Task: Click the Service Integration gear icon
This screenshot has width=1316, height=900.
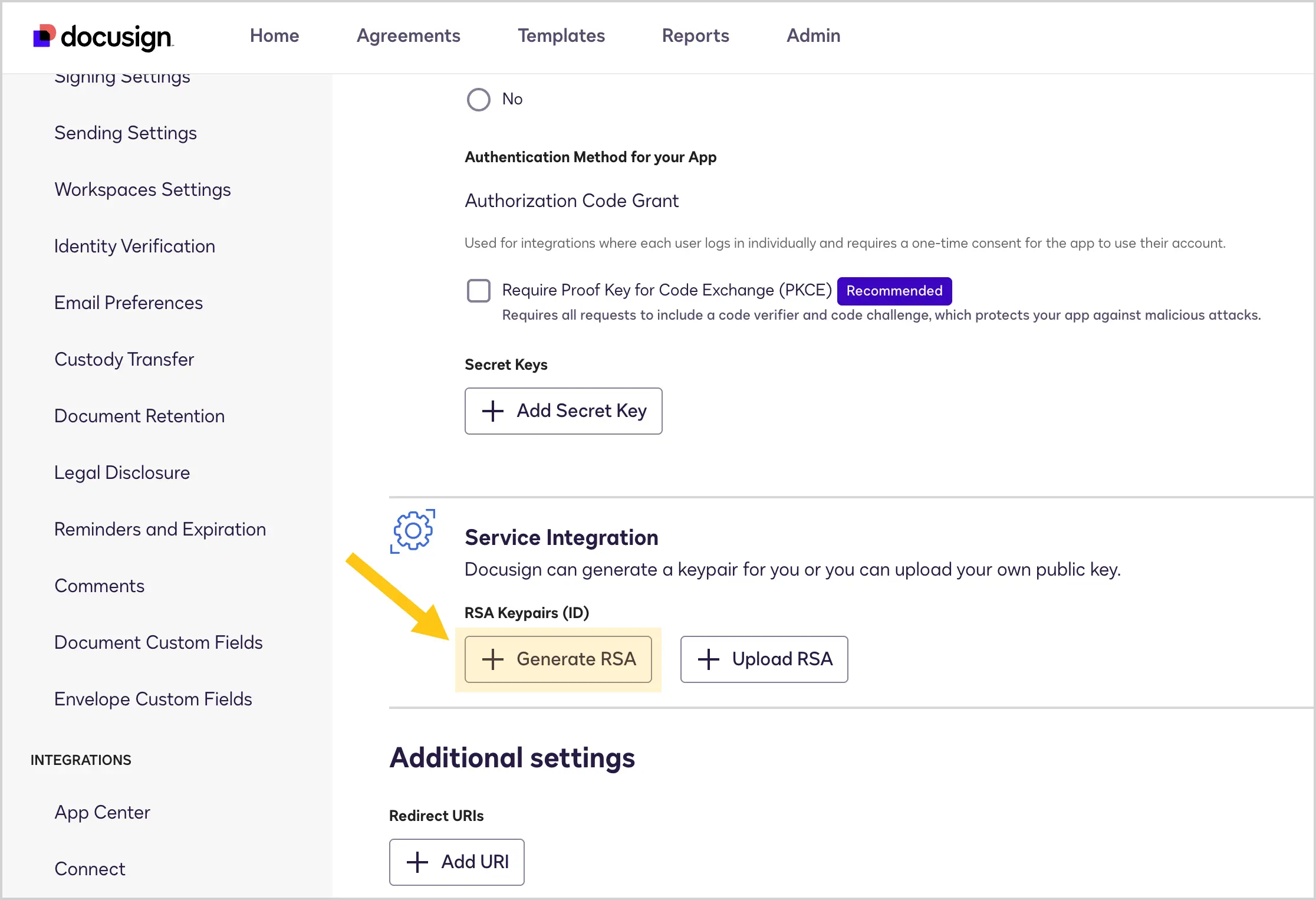Action: 413,531
